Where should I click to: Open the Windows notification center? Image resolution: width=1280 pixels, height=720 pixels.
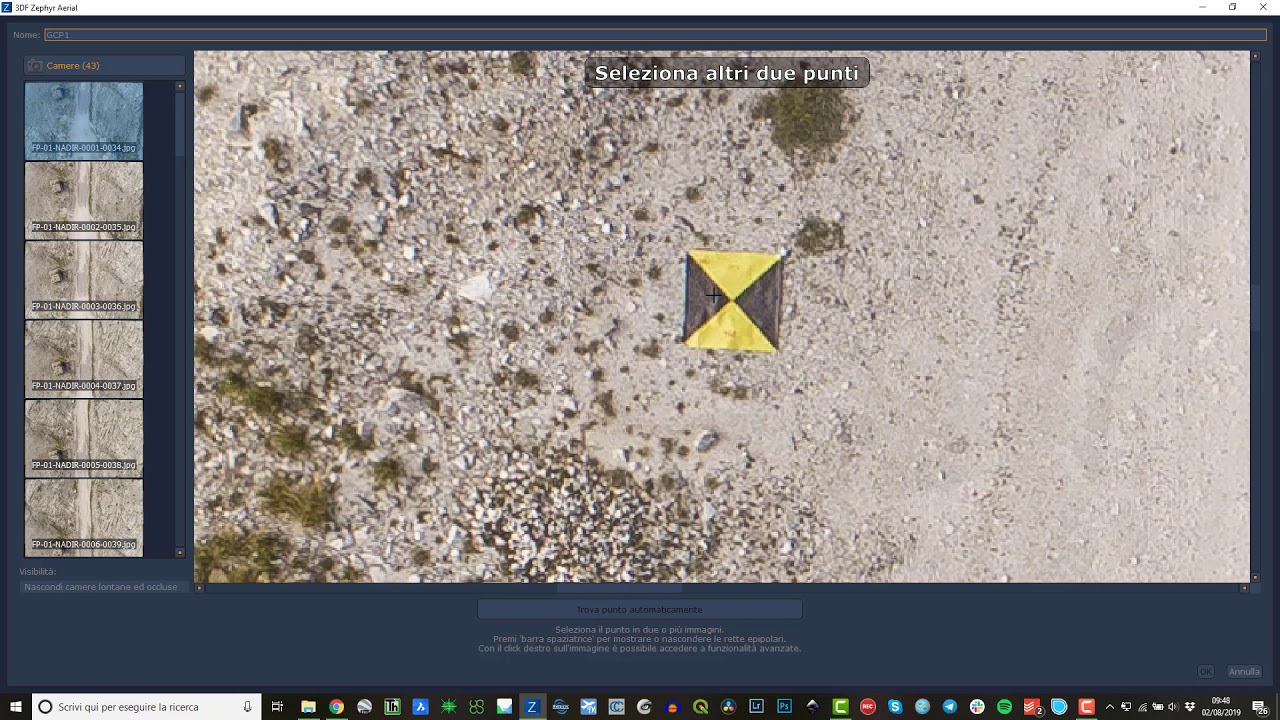click(1259, 707)
